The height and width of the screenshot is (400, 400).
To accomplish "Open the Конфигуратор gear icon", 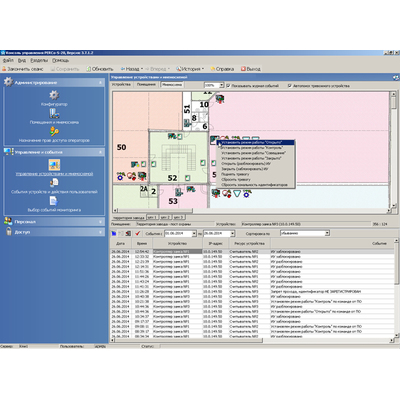I will pos(54,95).
